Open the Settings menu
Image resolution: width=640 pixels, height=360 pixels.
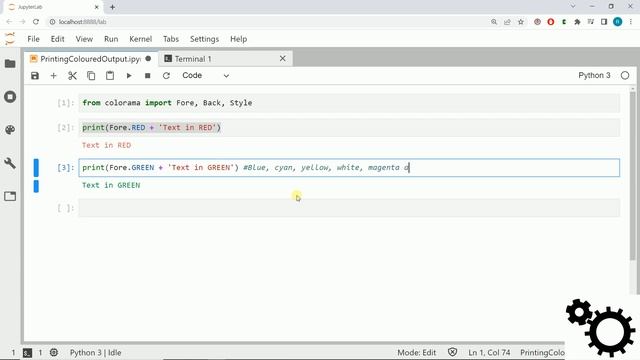pos(204,39)
